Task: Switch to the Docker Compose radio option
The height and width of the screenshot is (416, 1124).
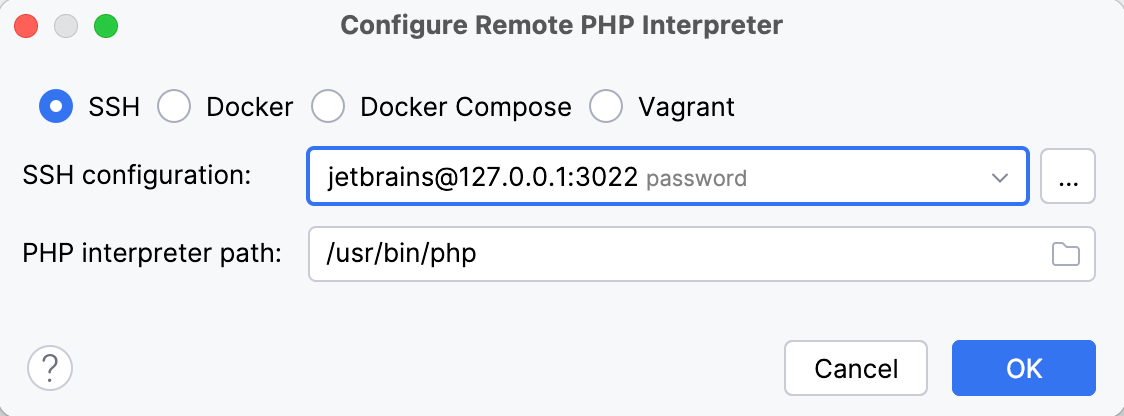Action: click(329, 107)
